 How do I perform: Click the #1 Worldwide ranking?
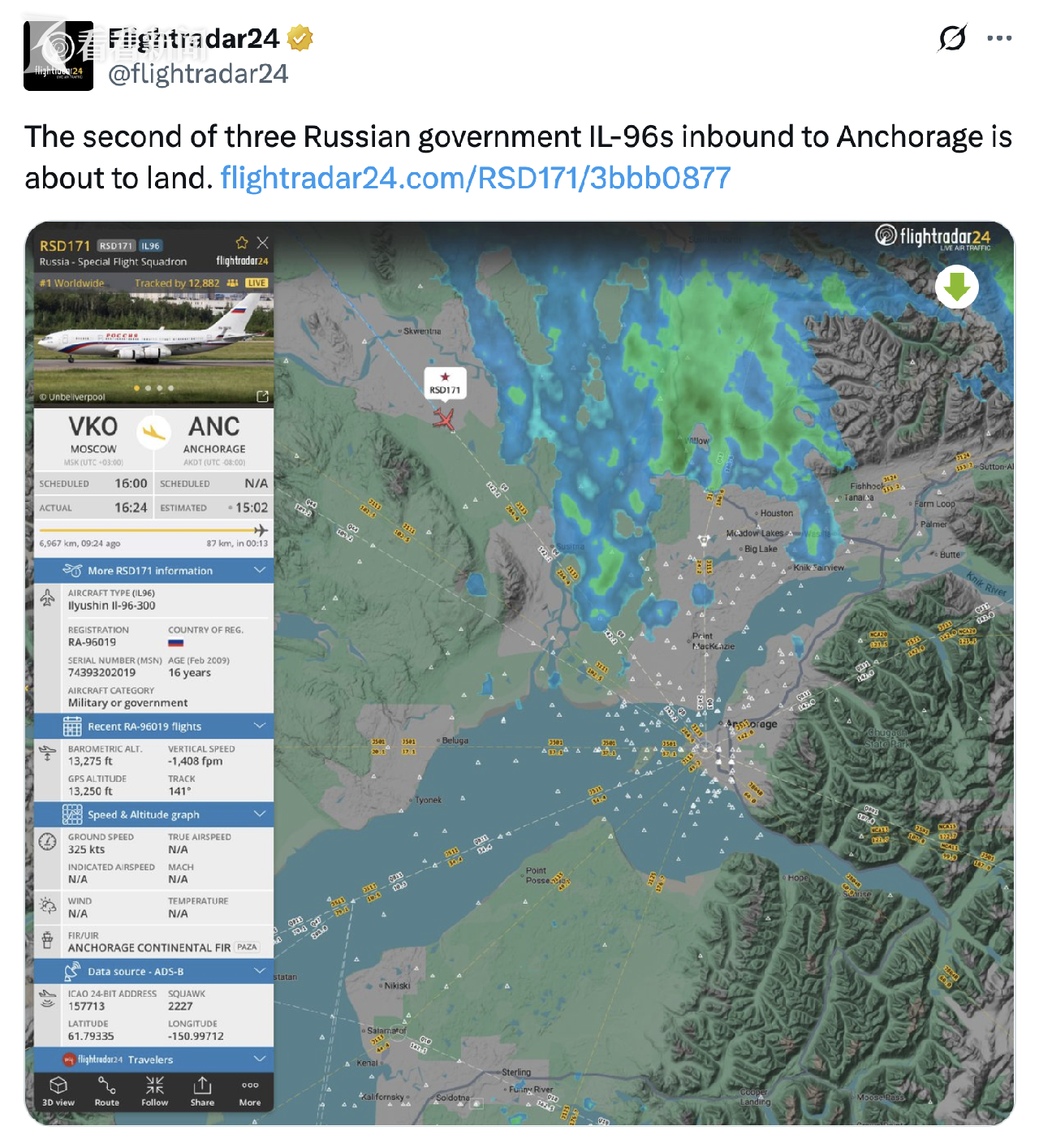pos(71,283)
